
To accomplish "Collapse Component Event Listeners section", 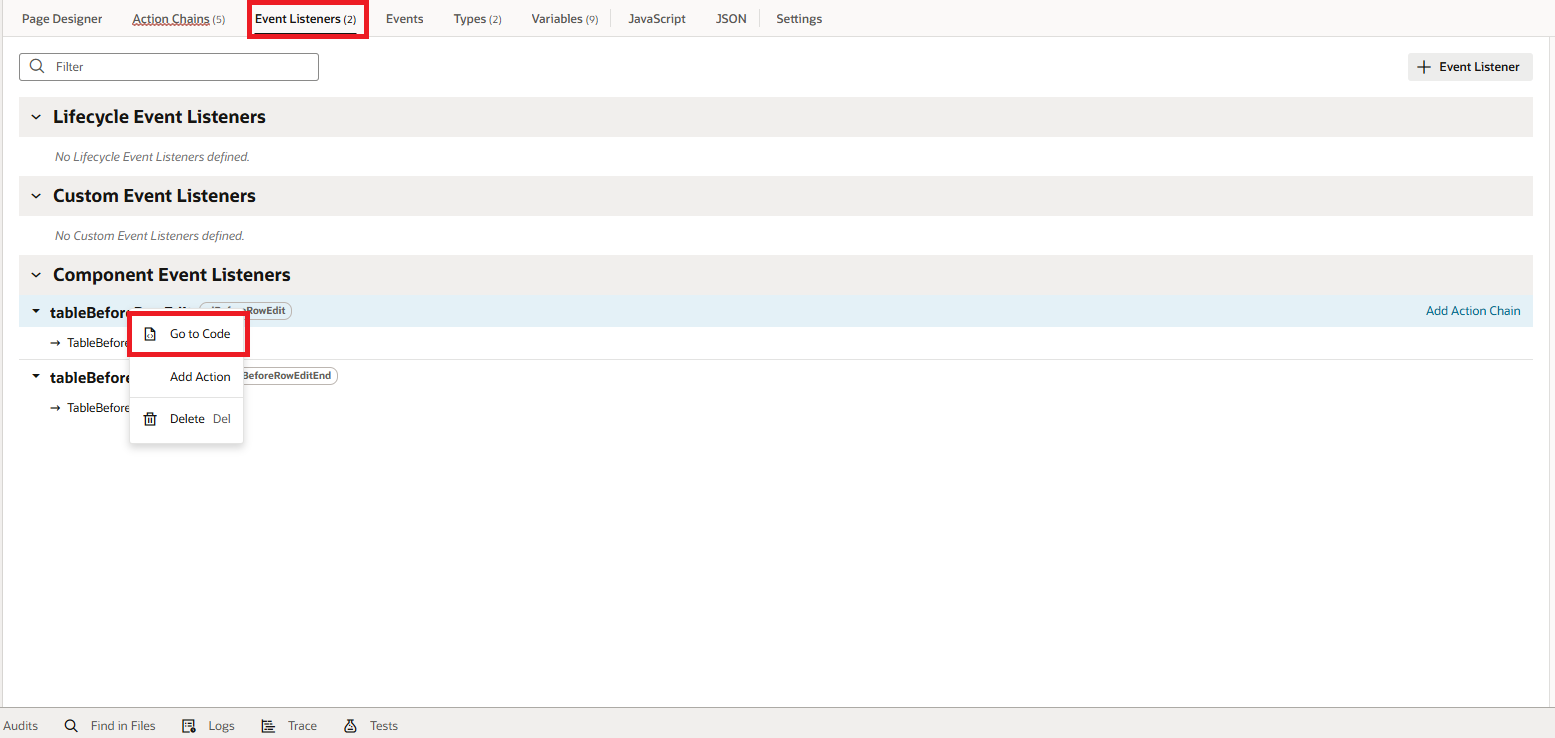I will coord(36,275).
